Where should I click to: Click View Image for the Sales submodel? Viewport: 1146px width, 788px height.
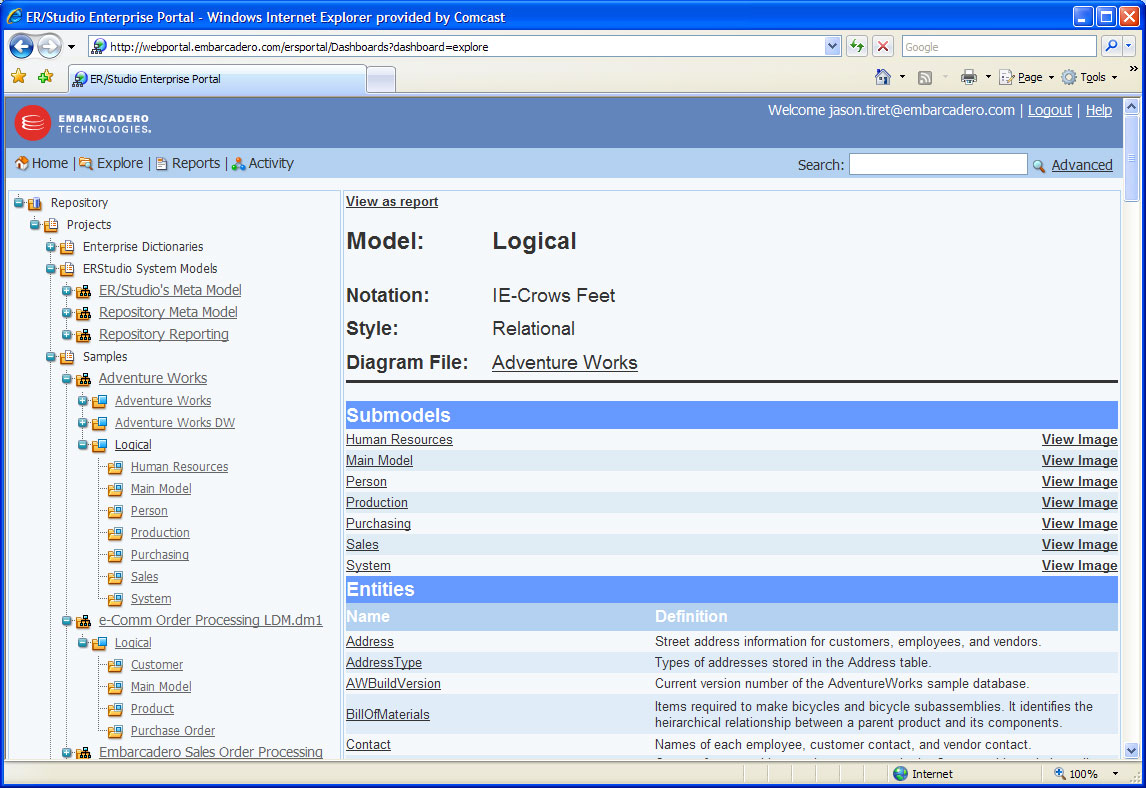coord(1079,545)
